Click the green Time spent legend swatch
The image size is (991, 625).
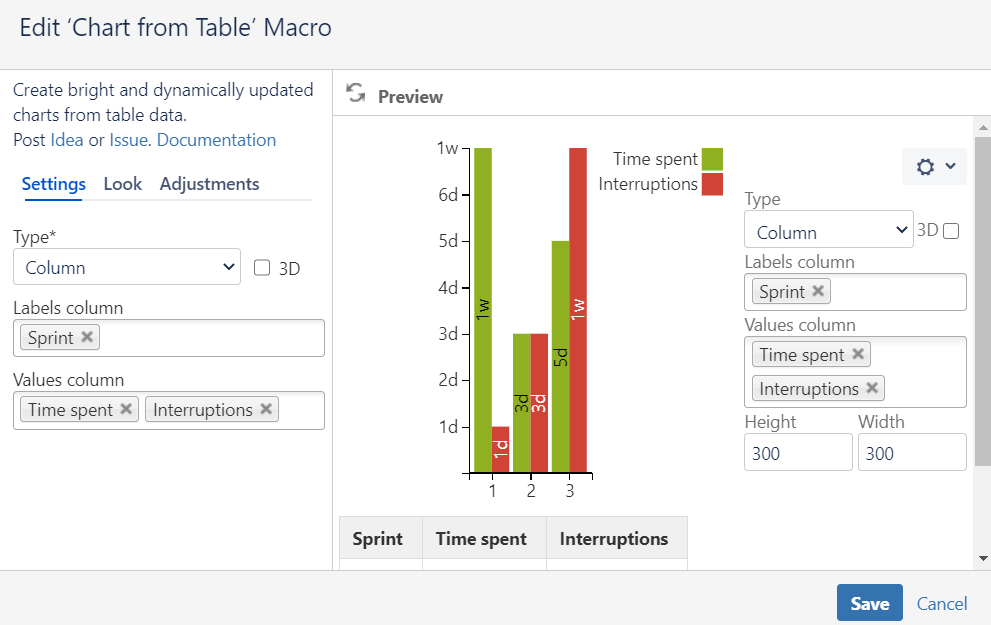pos(712,159)
